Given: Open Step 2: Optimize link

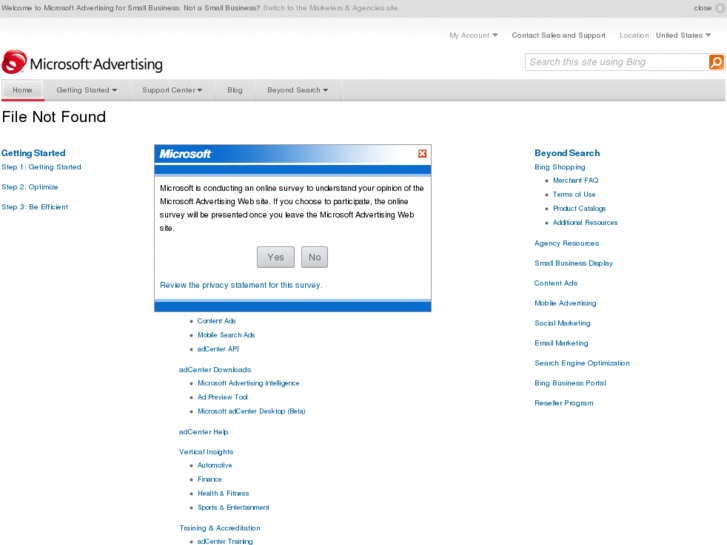Looking at the screenshot, I should (30, 187).
